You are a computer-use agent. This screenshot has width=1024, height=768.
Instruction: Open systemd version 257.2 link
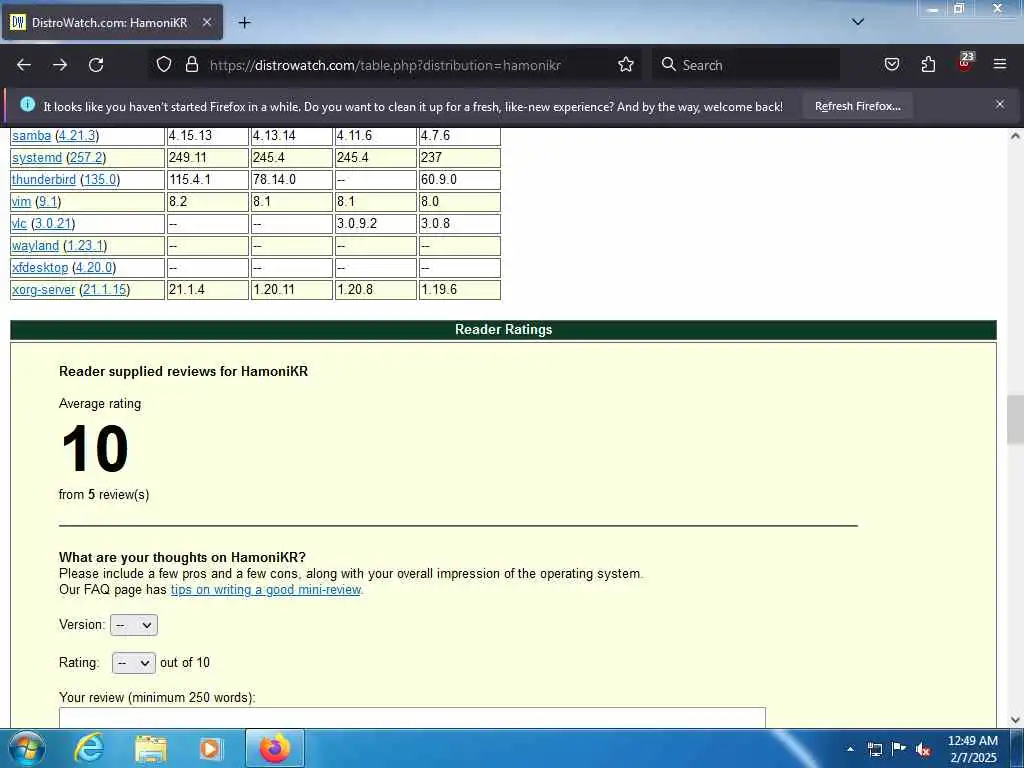click(x=86, y=157)
